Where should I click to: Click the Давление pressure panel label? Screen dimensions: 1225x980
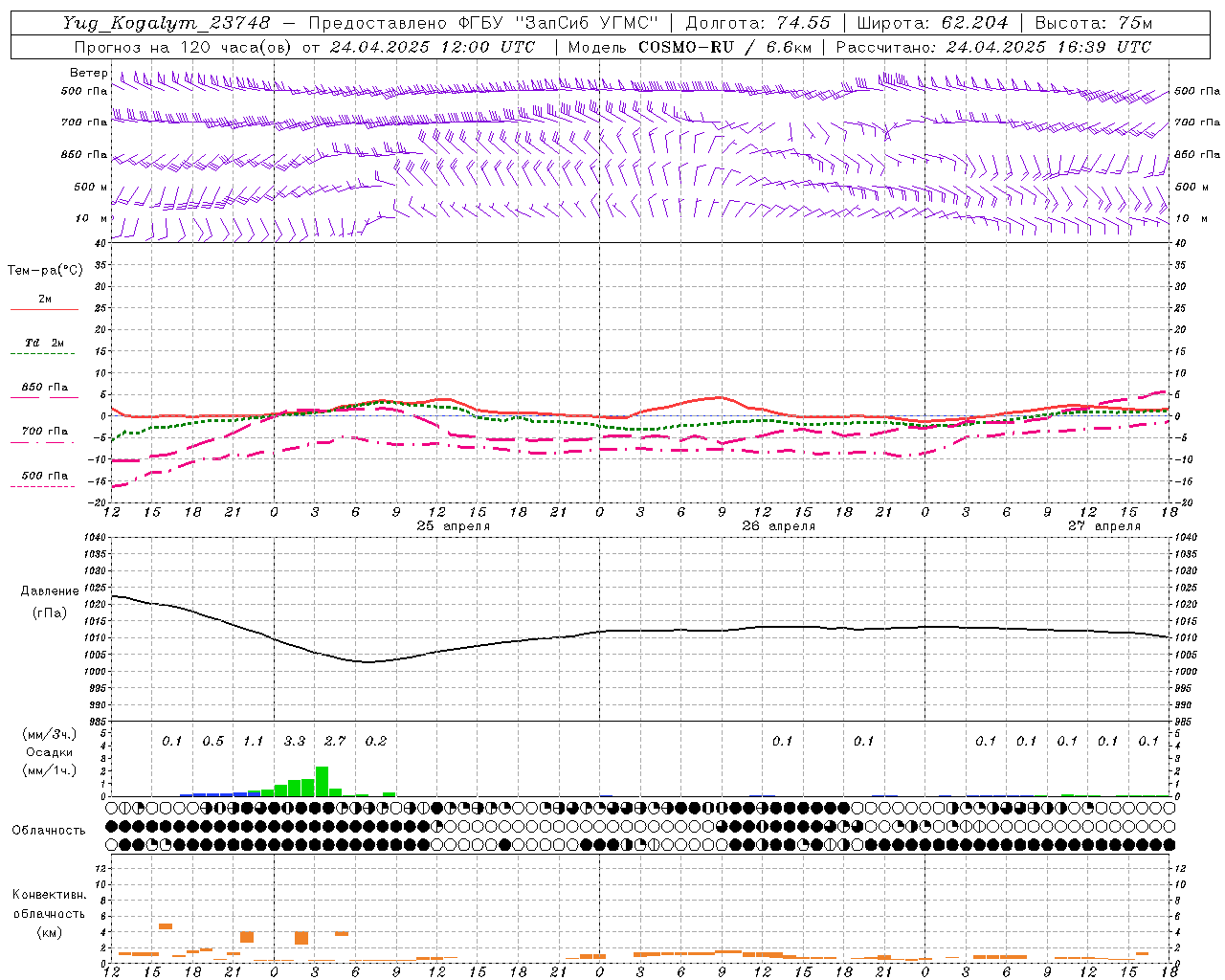pos(50,591)
